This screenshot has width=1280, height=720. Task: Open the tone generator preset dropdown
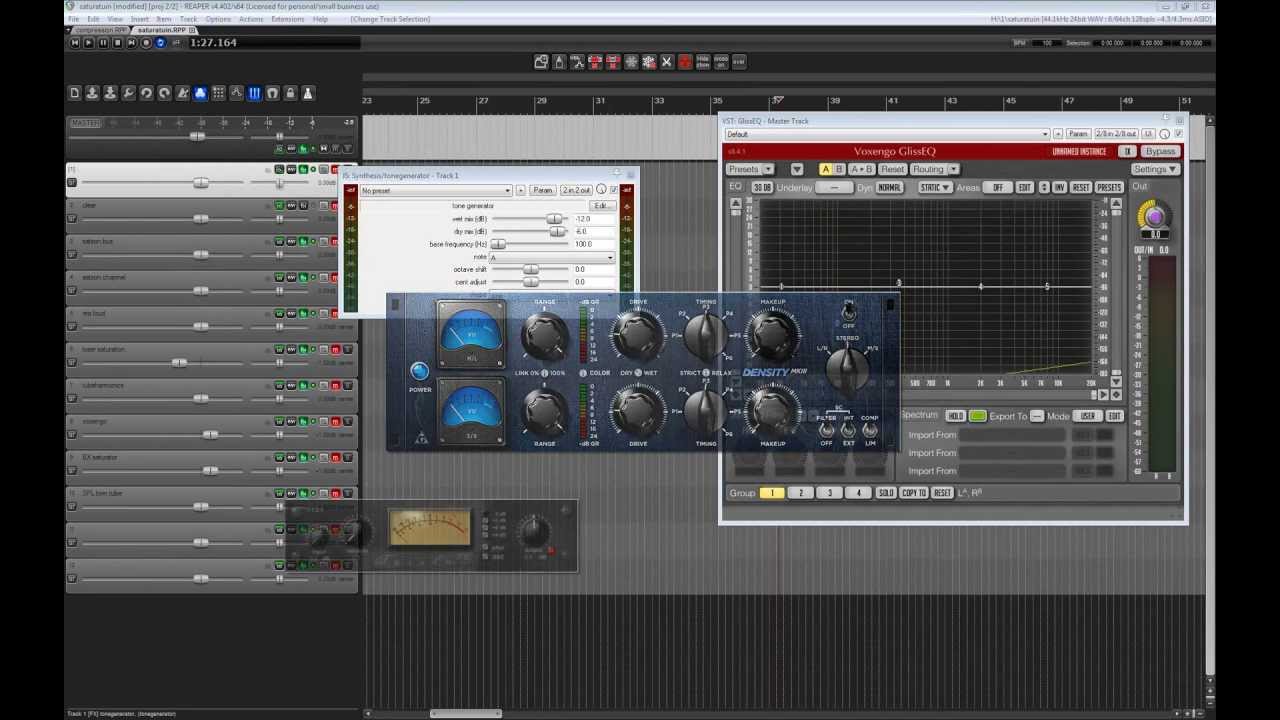click(x=436, y=190)
